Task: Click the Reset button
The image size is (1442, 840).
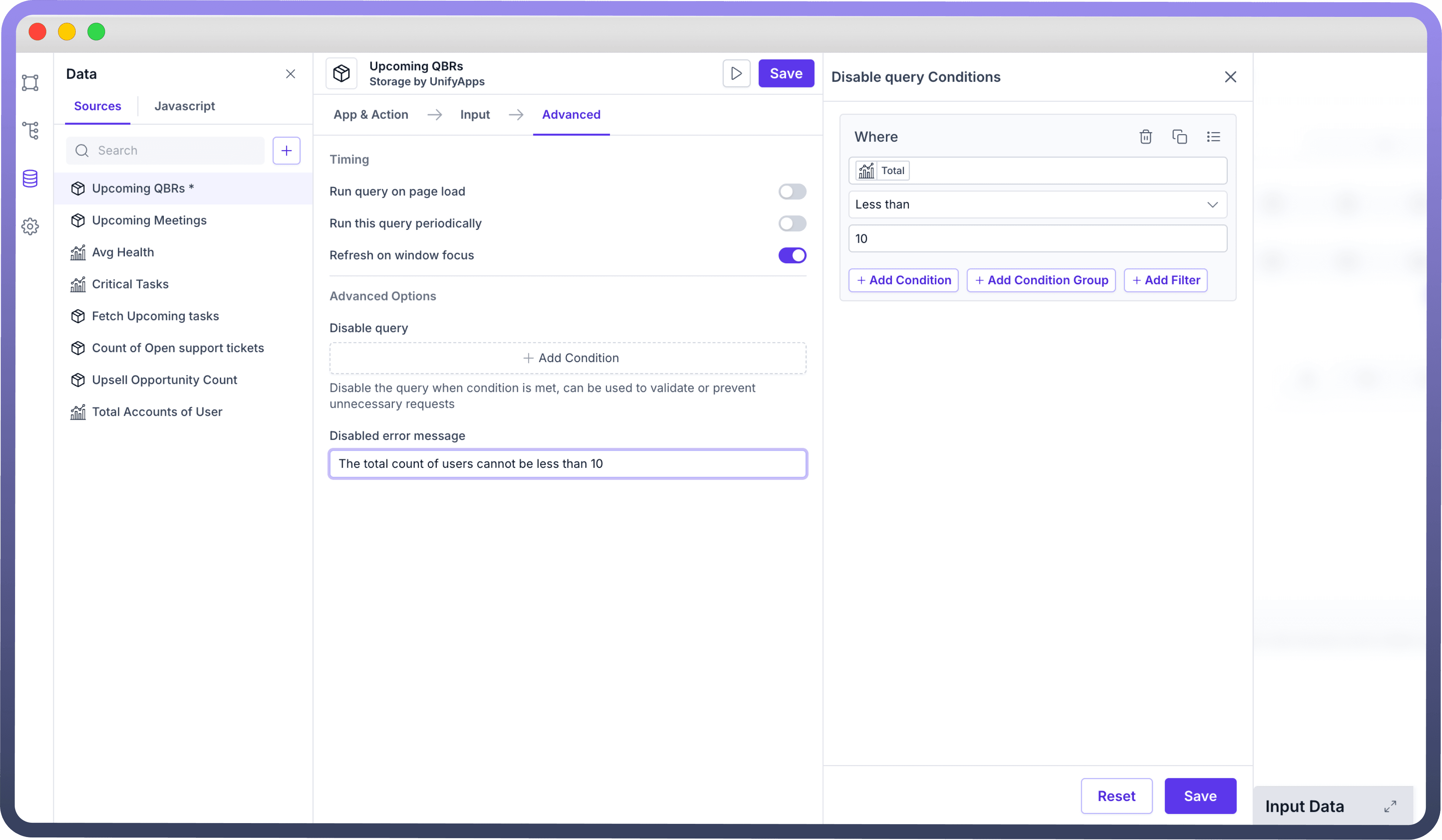Action: (x=1116, y=796)
